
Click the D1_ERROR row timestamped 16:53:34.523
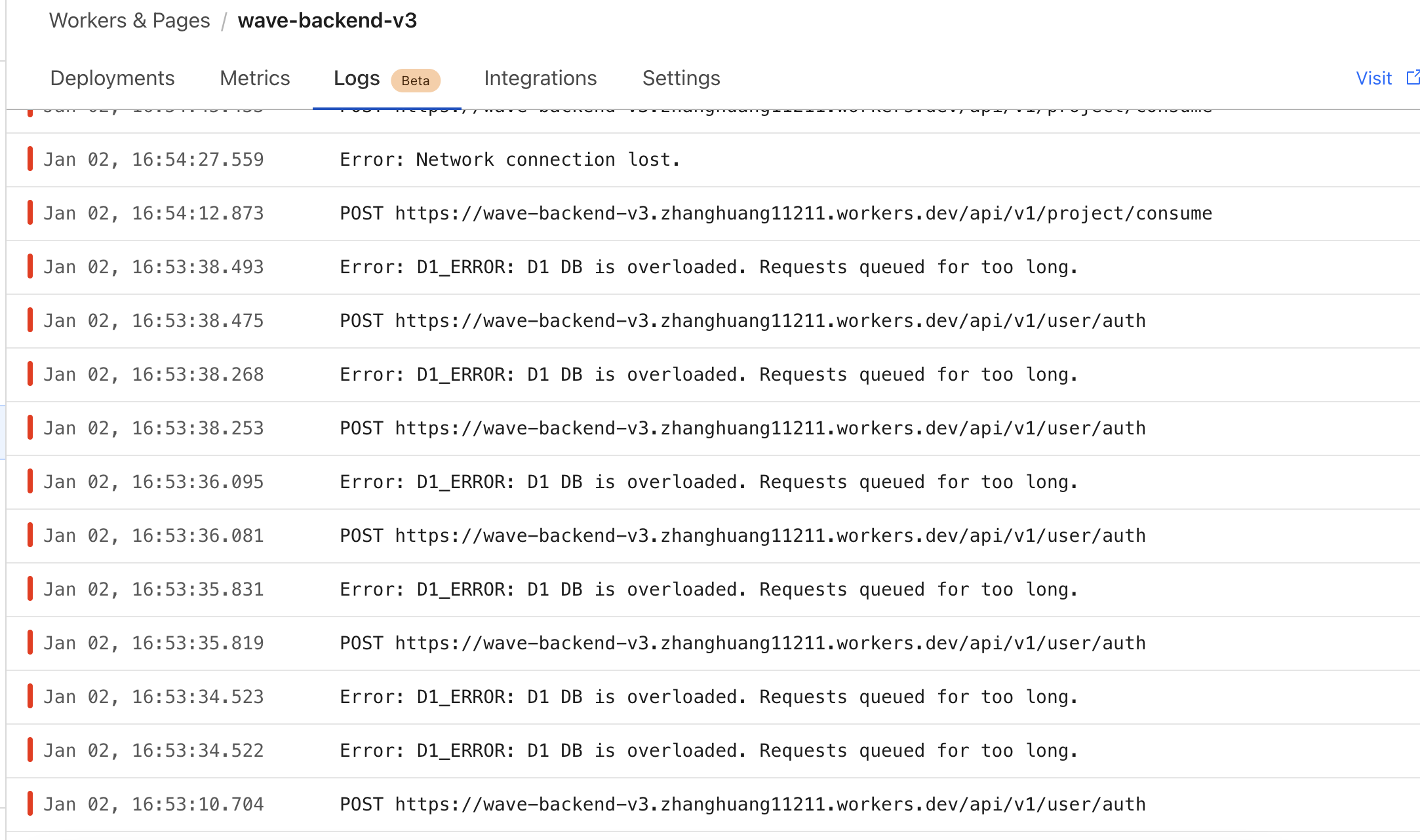[x=708, y=697]
